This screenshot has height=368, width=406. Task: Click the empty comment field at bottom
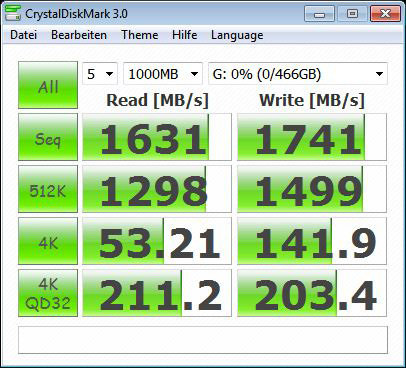click(203, 340)
